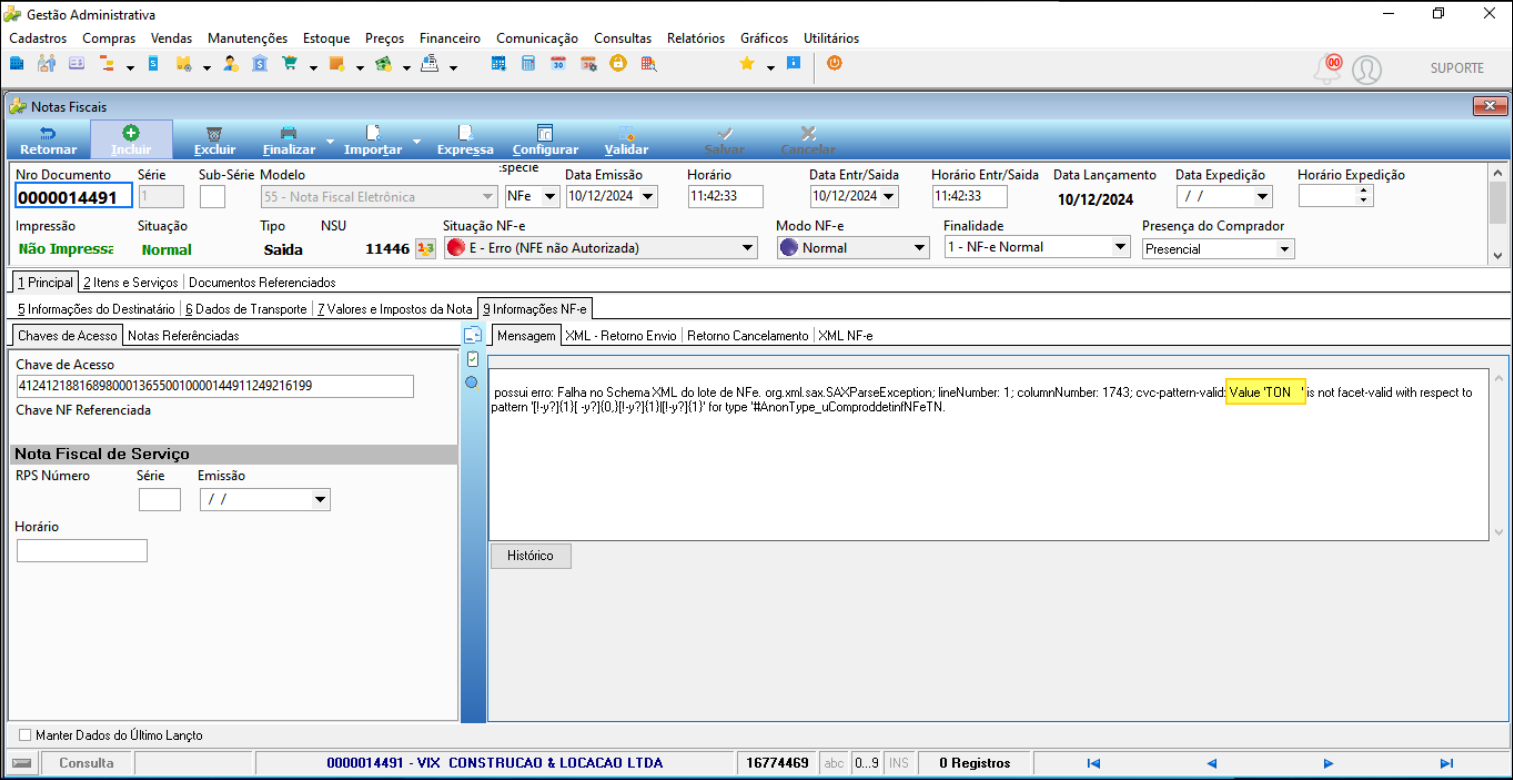
Task: Click the orange hierarchy tree icon
Action: pos(106,64)
